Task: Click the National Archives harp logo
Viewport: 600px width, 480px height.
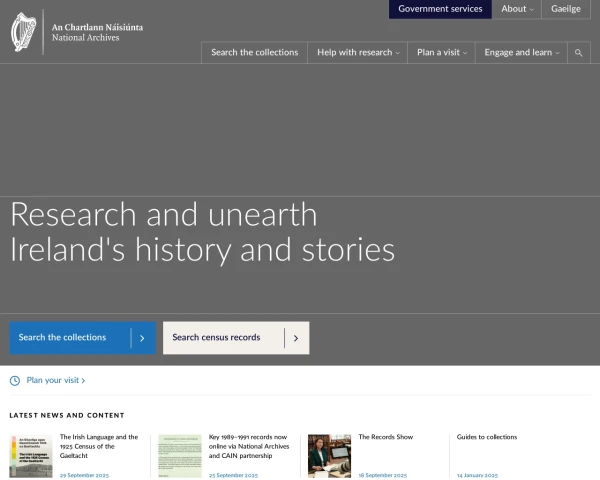Action: pos(24,32)
